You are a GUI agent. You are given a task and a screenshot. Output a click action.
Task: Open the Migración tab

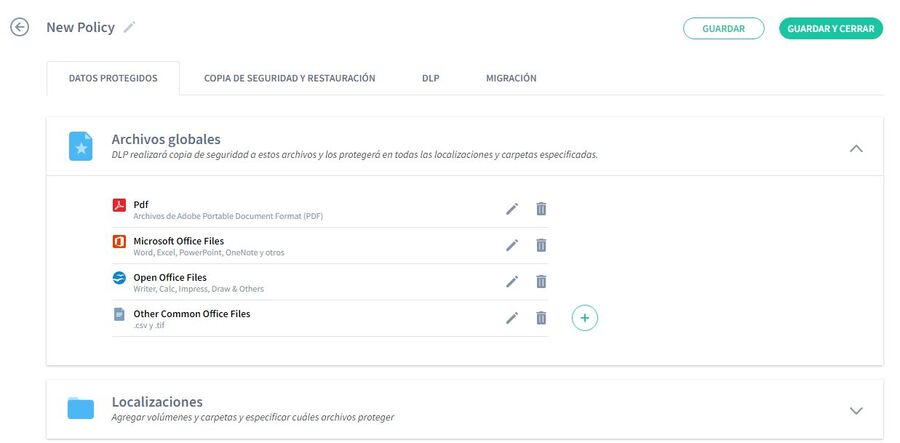[511, 78]
